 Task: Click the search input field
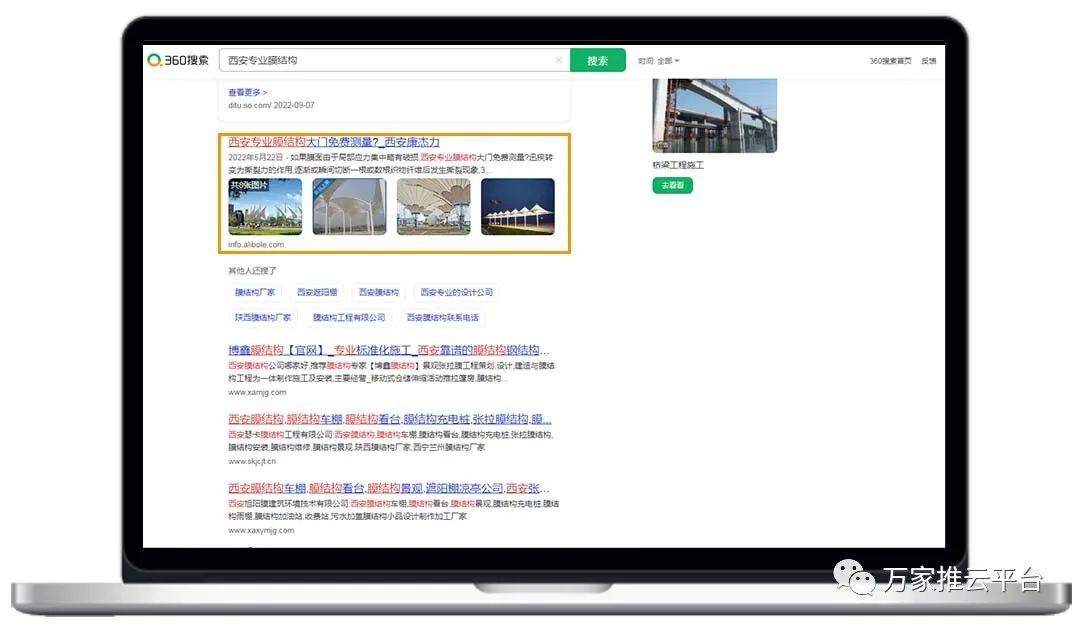390,61
